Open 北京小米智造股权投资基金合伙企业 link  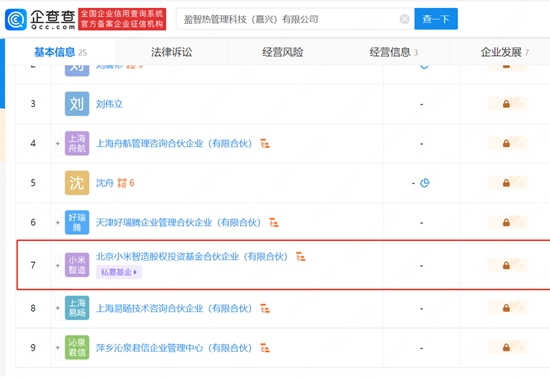[x=192, y=257]
